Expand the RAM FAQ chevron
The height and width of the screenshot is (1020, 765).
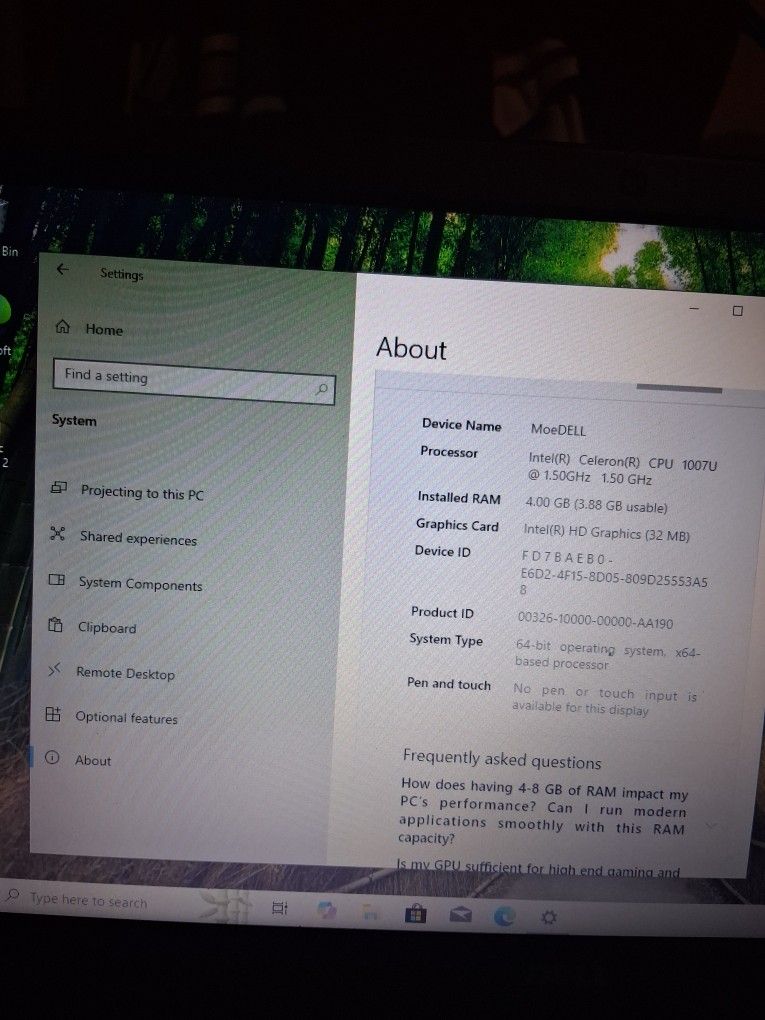pyautogui.click(x=710, y=825)
